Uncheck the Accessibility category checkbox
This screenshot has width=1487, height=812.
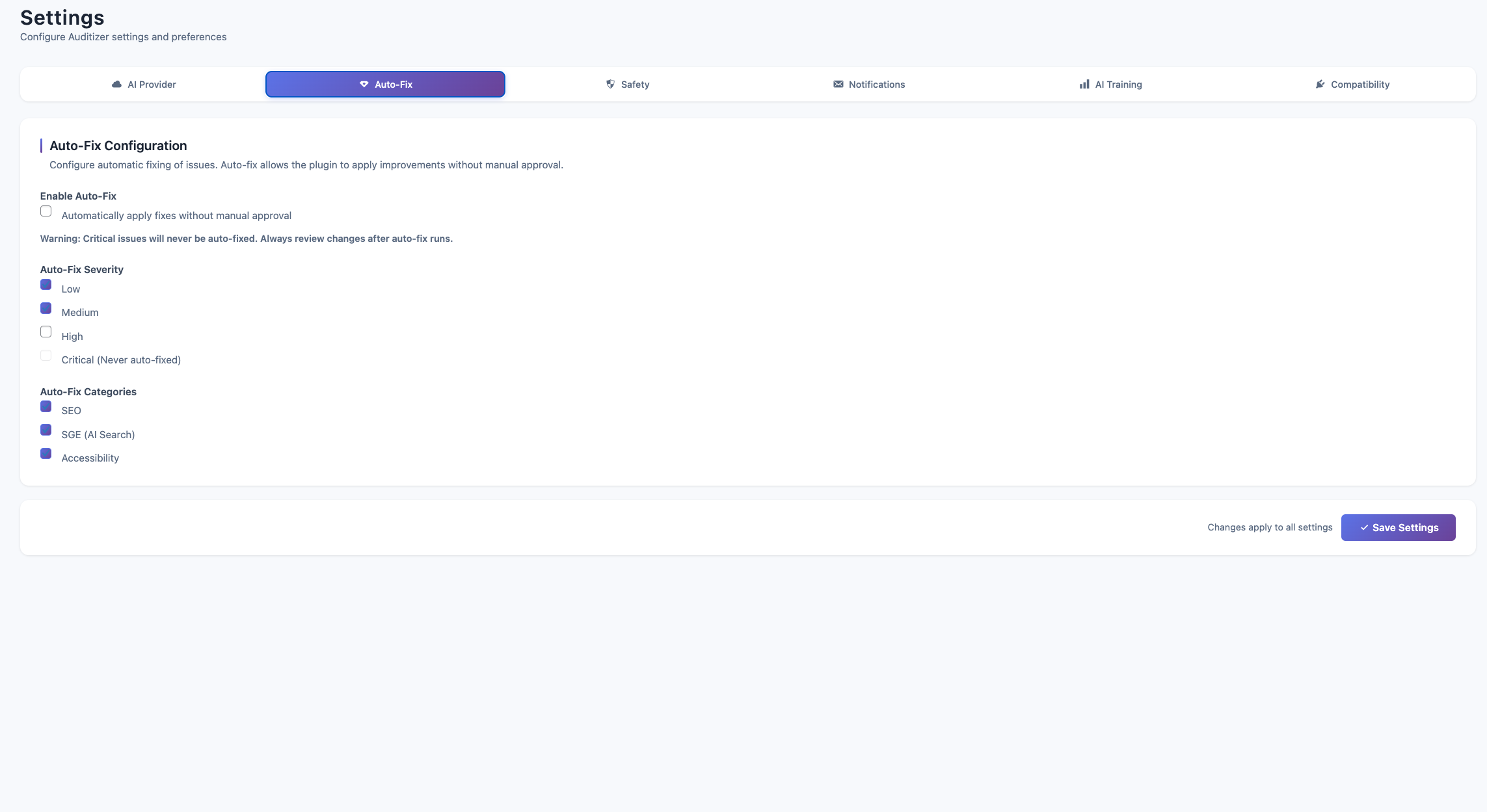point(46,454)
